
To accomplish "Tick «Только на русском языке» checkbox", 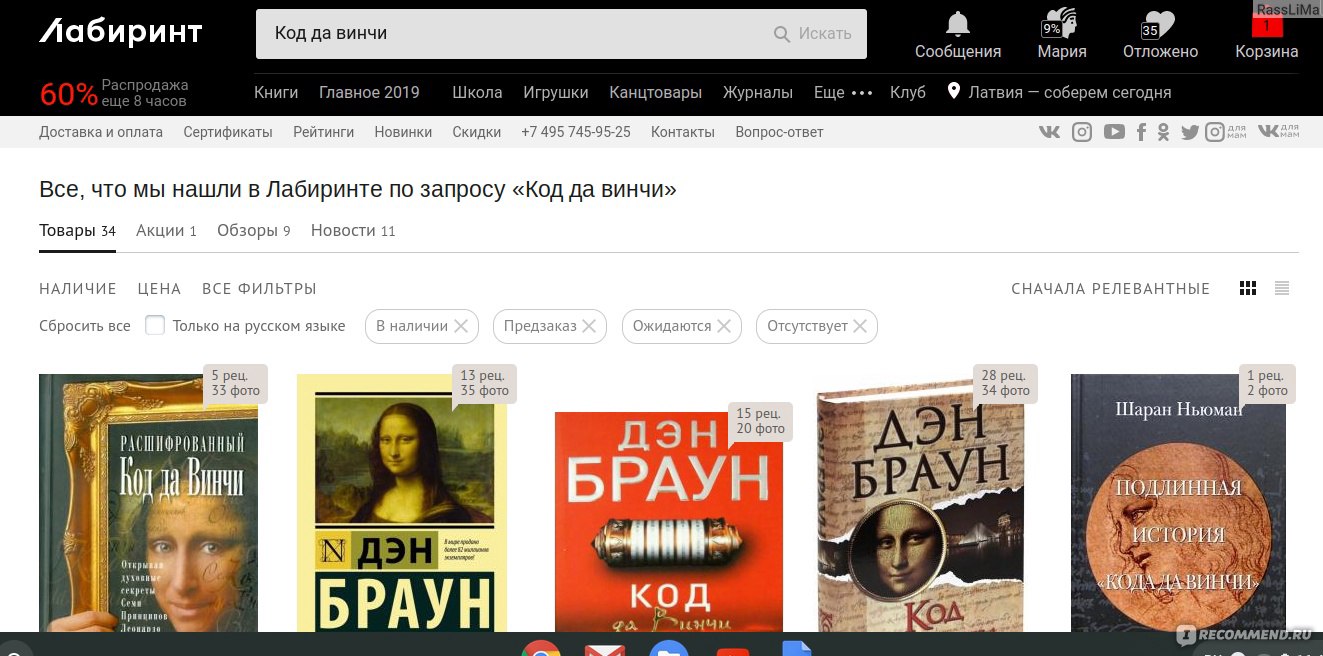I will tap(155, 325).
